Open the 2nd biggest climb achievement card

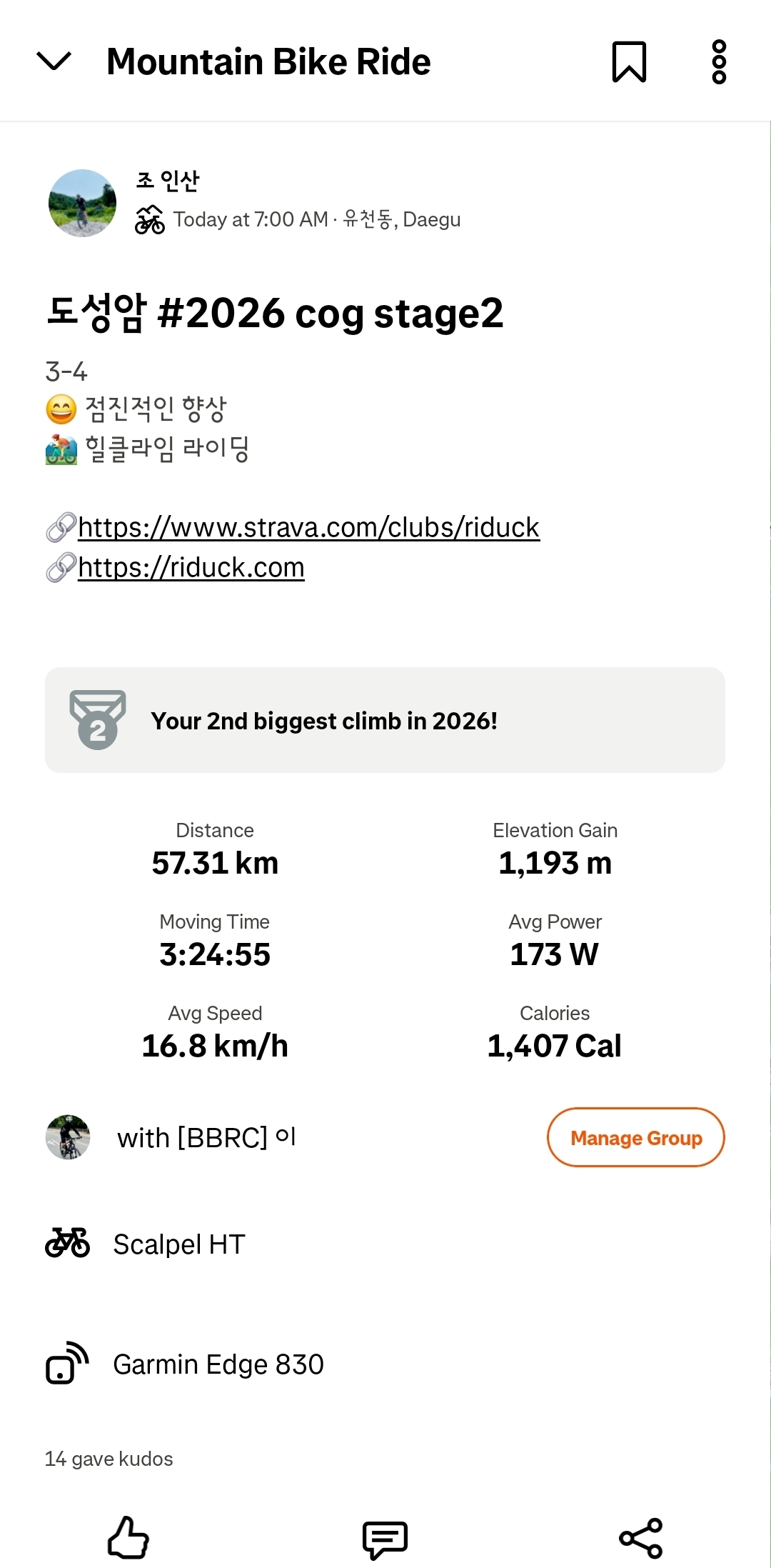(385, 720)
